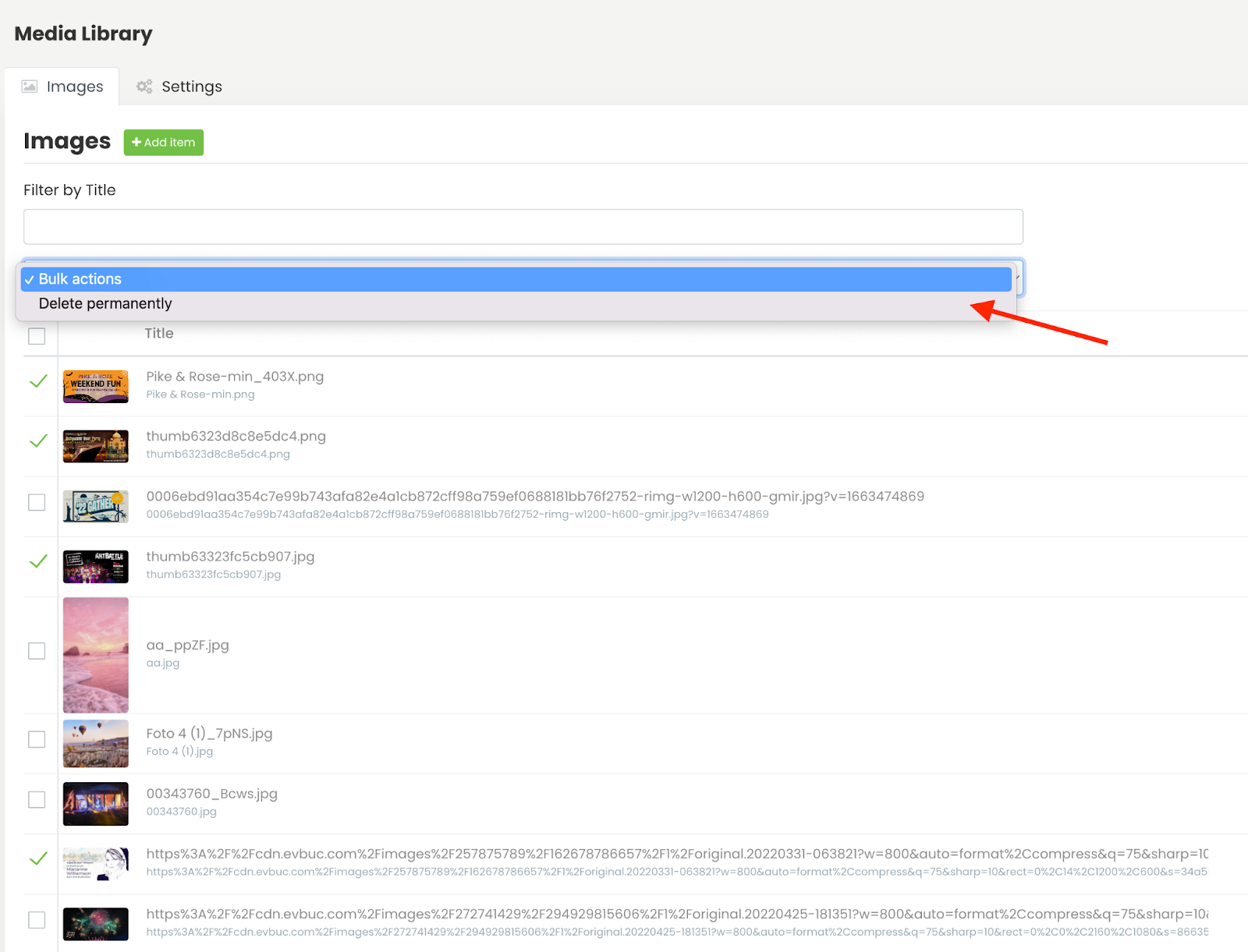Check the checkbox for aa_ppZF.jpg
Screen dimensions: 1248x952
tap(37, 650)
